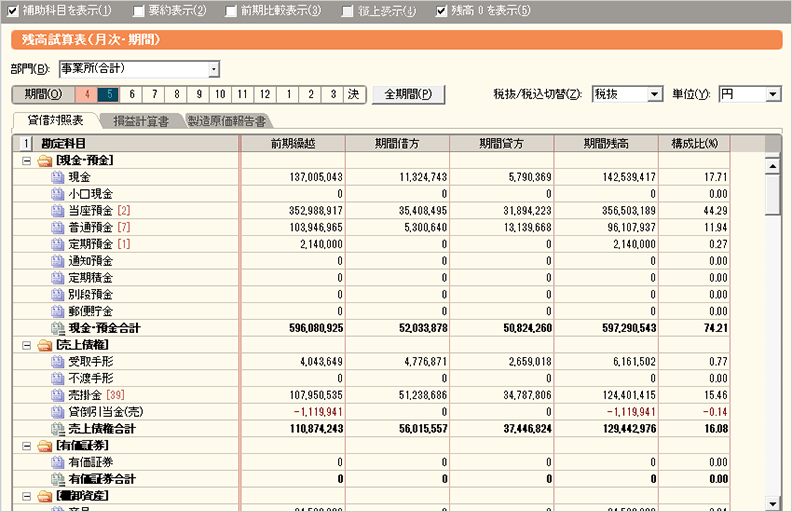Screen dimensions: 792x512
Task: Click the 有価証券 folder icon
Action: coord(44,445)
